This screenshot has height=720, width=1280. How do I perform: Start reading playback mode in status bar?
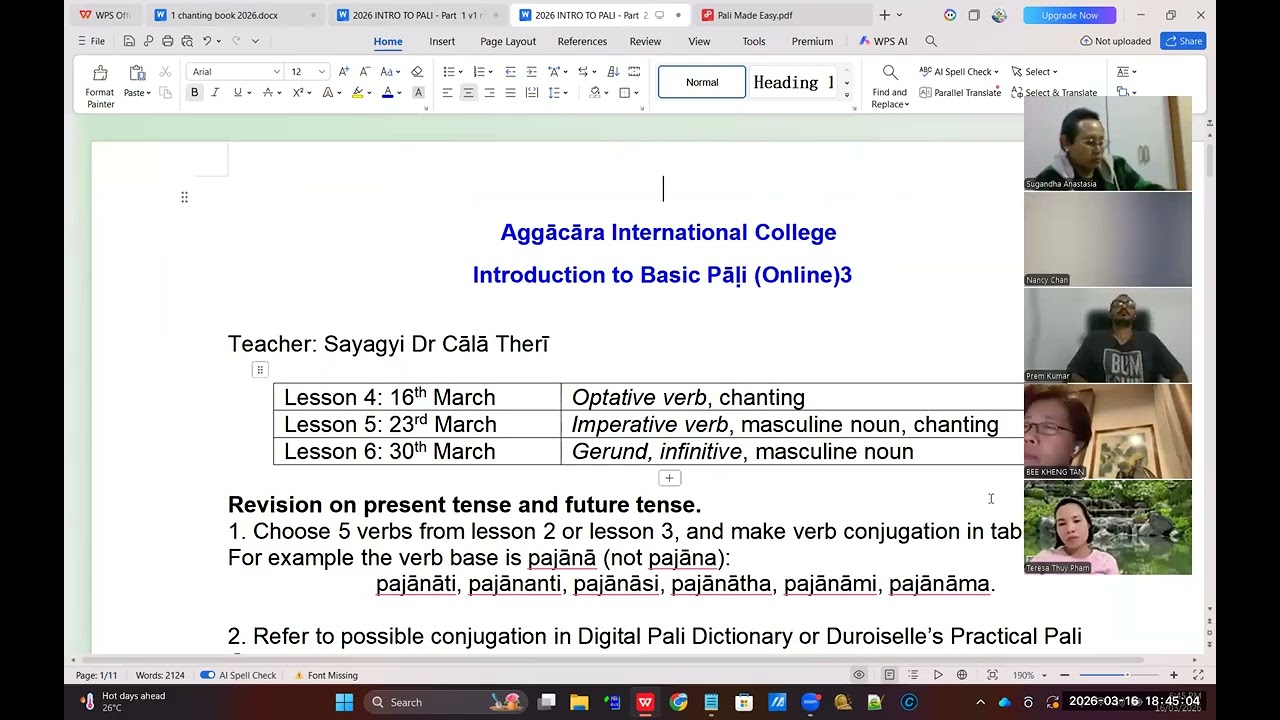click(x=938, y=675)
